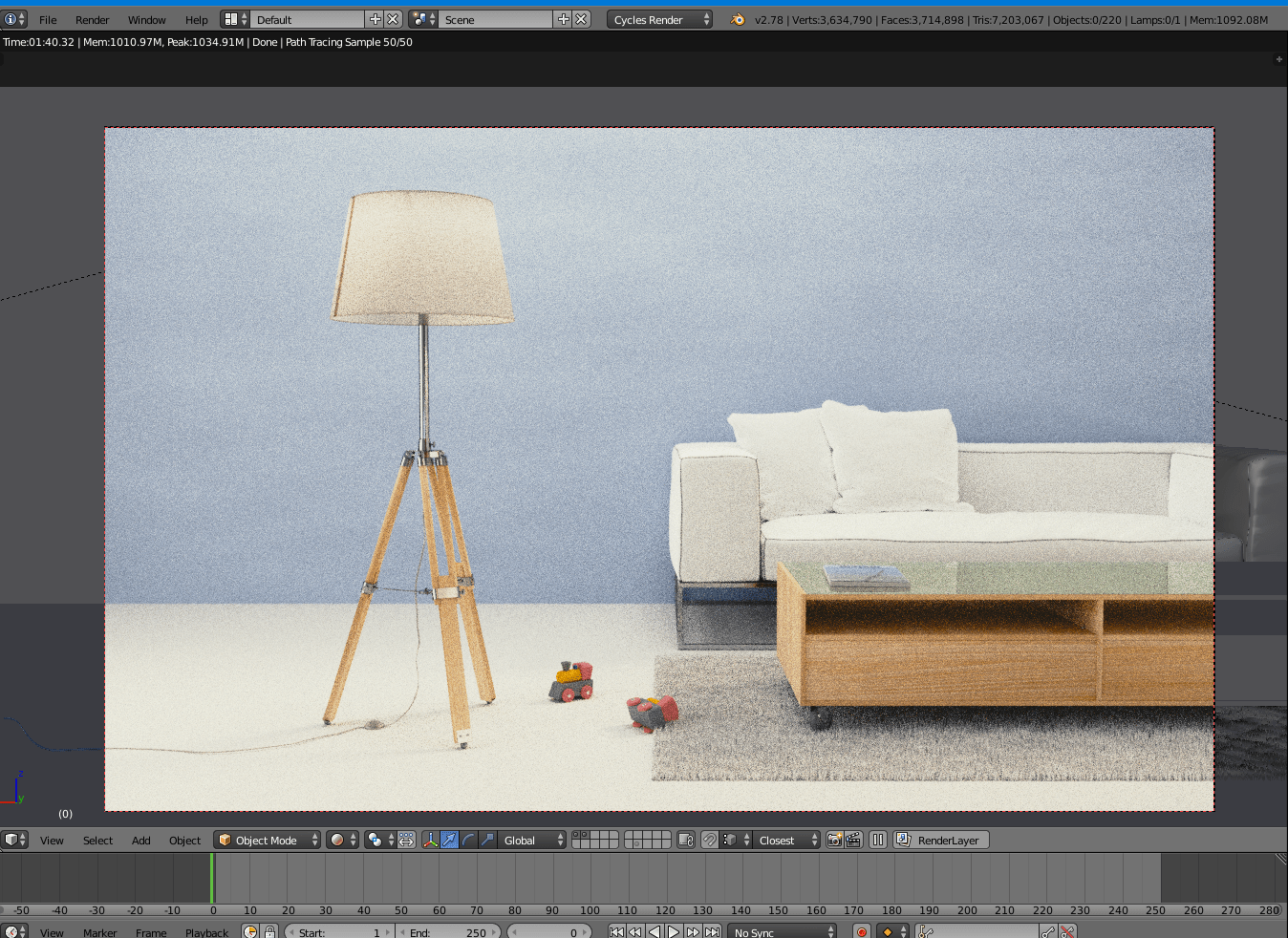The height and width of the screenshot is (938, 1288).
Task: Pause the viewport render preview
Action: 877,840
